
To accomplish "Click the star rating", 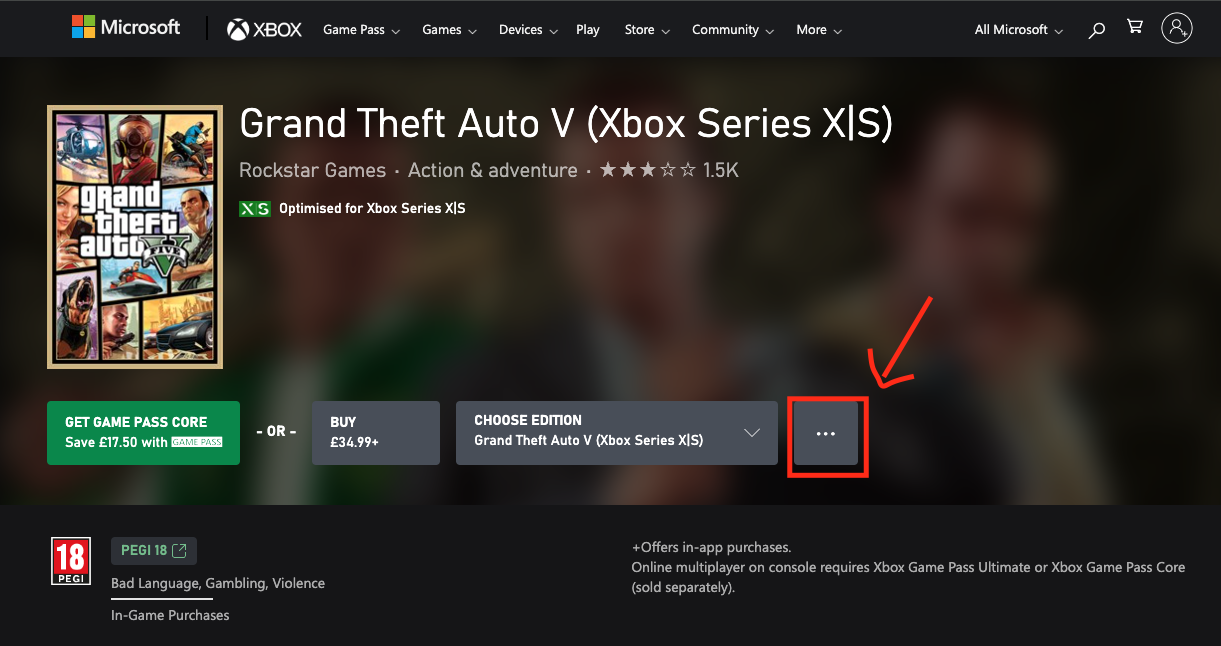I will click(647, 171).
